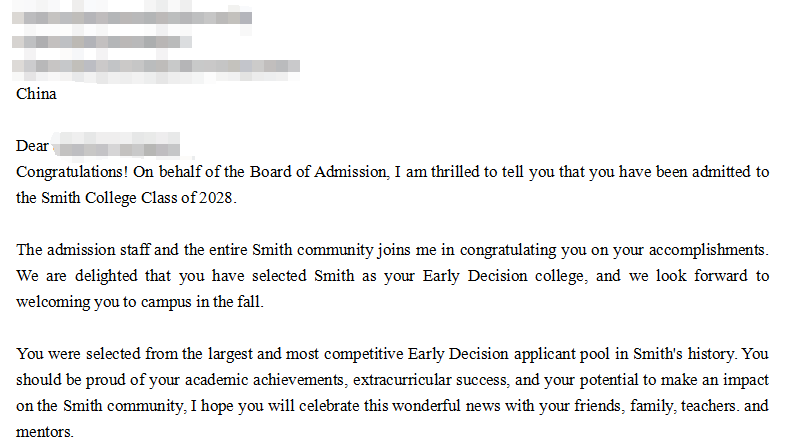Click the third blurred address line
Image resolution: width=787 pixels, height=442 pixels.
[x=157, y=67]
